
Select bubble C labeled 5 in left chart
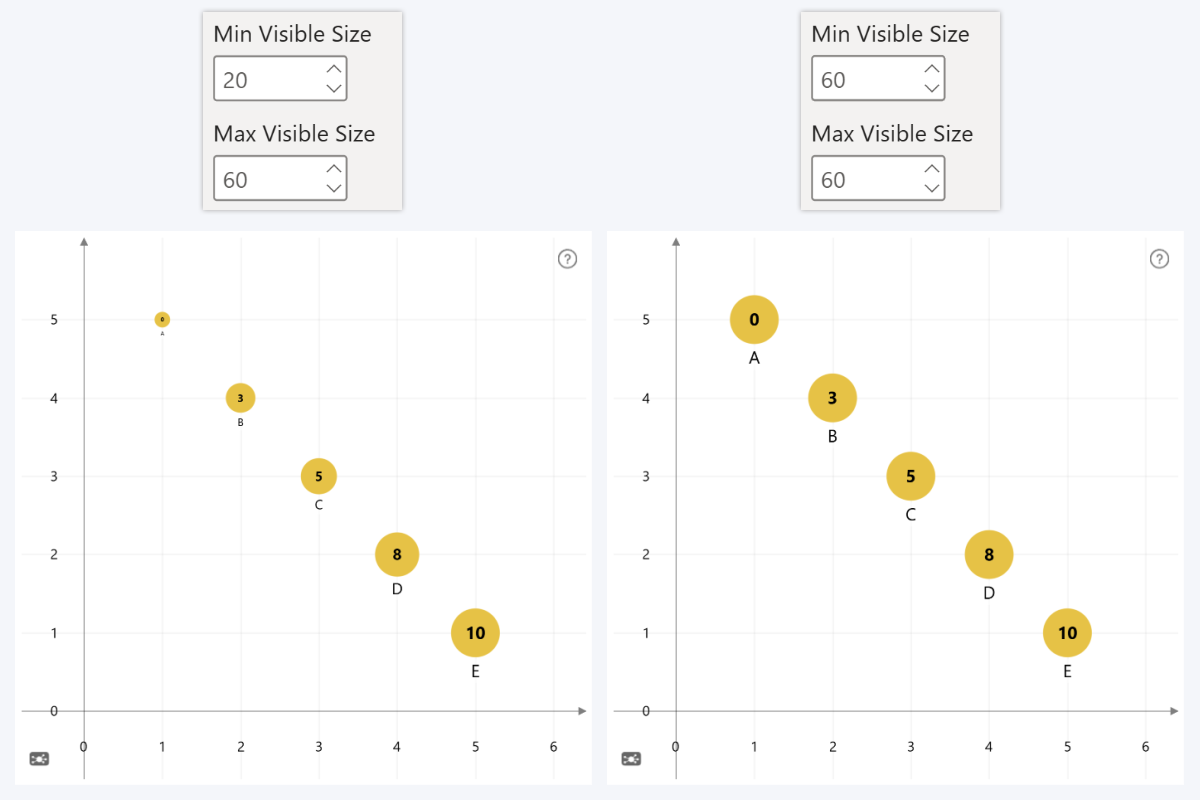(318, 476)
